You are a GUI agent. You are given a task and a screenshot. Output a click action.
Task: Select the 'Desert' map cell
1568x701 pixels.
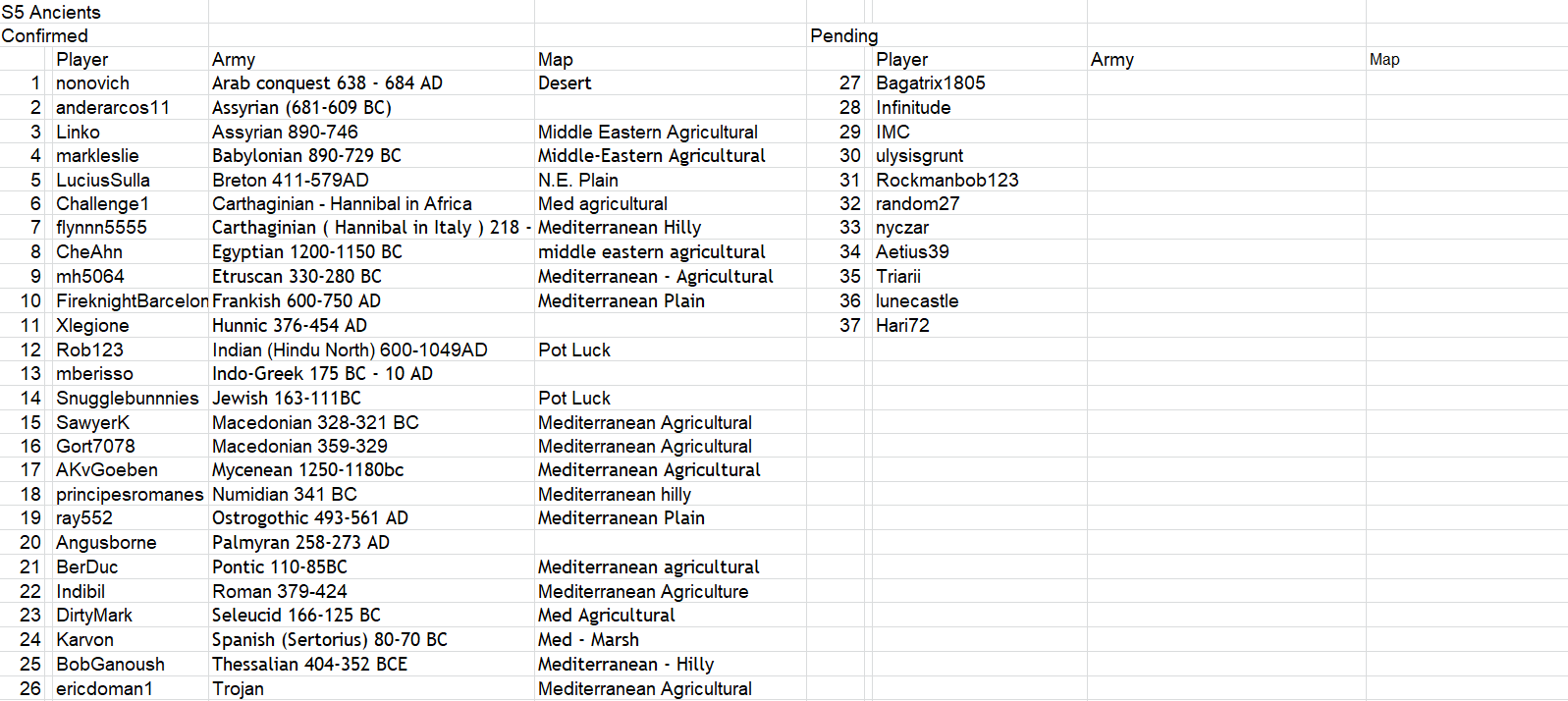click(x=565, y=83)
